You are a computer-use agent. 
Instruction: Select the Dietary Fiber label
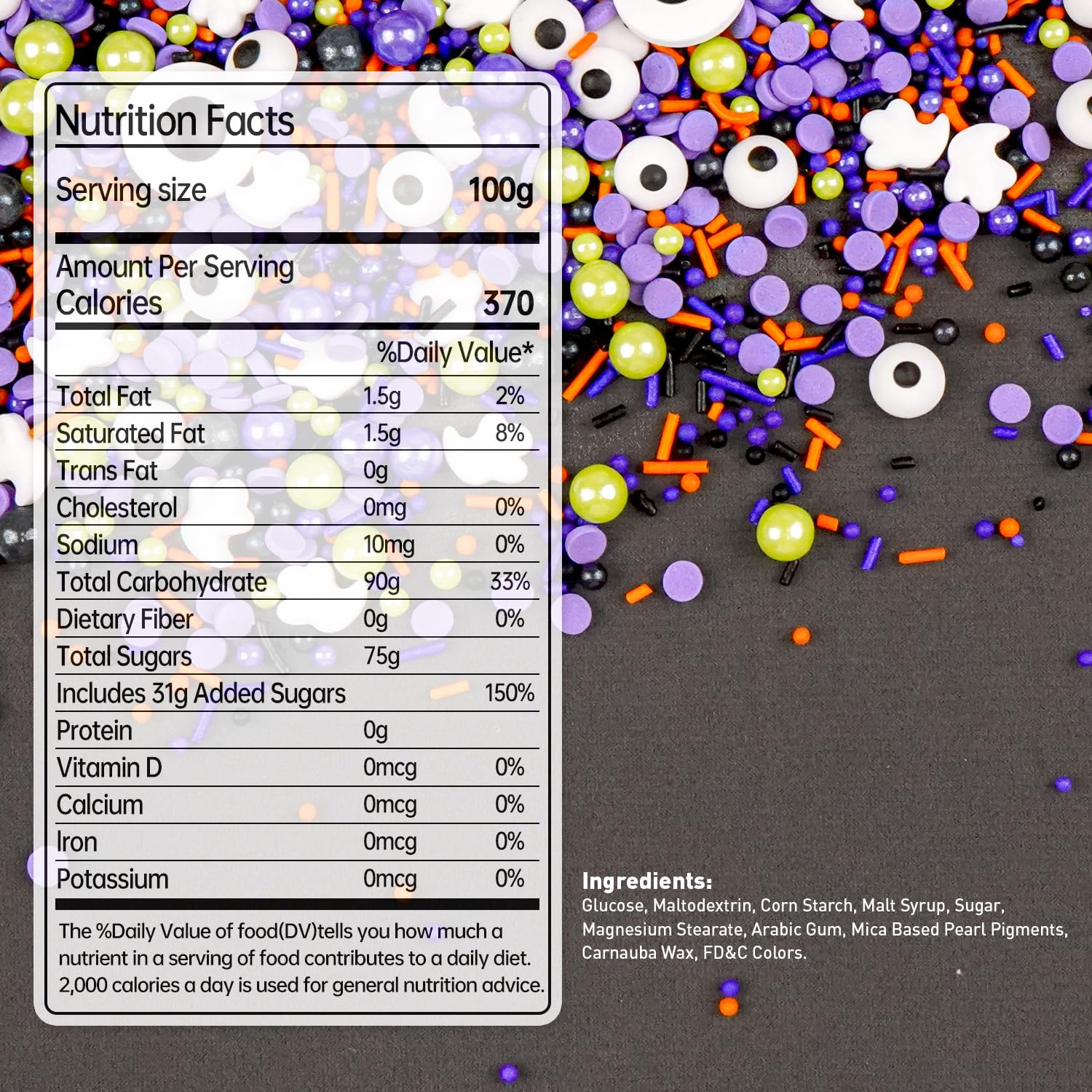coord(124,620)
